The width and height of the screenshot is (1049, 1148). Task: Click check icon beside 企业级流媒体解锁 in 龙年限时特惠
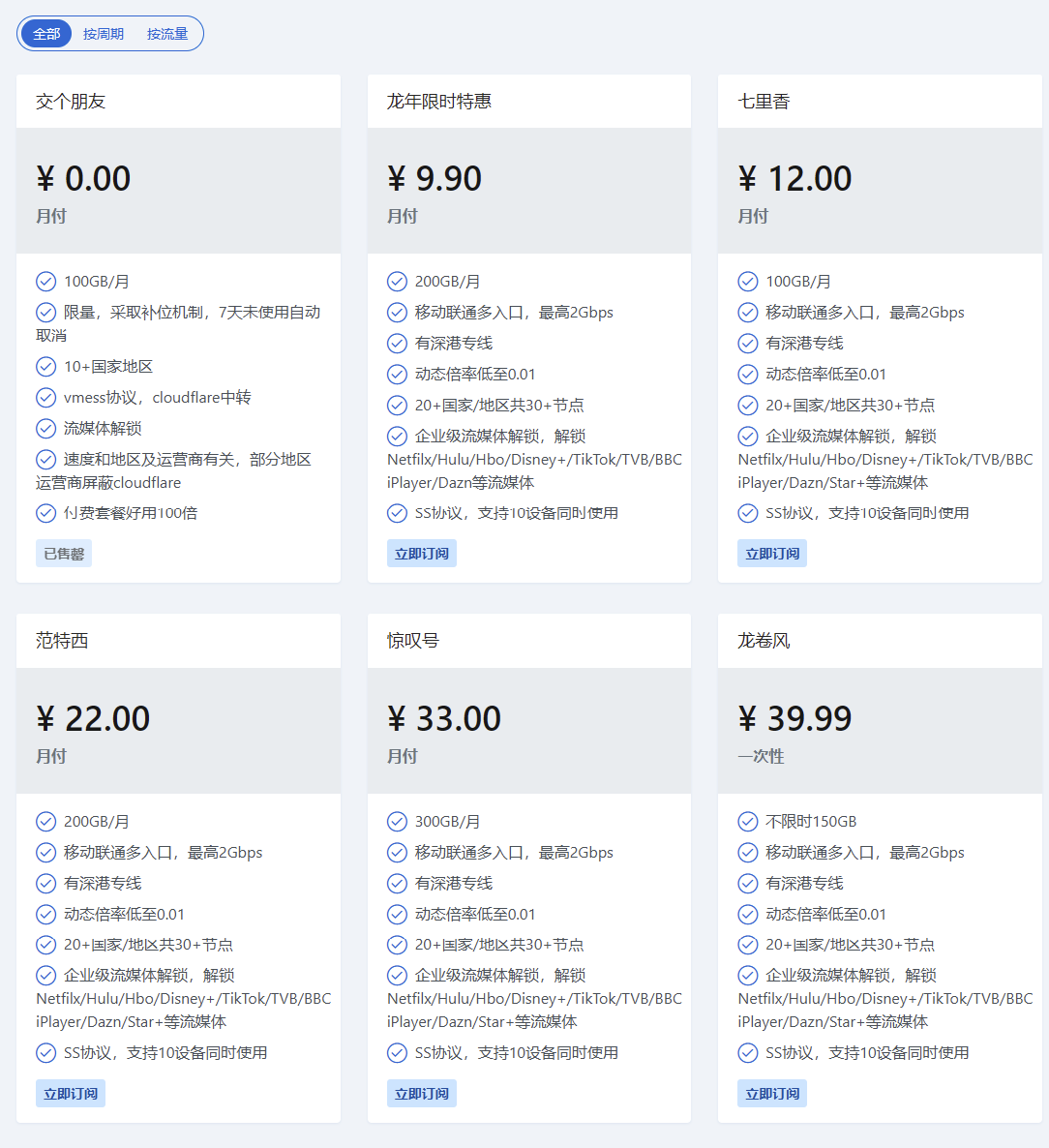pyautogui.click(x=397, y=437)
